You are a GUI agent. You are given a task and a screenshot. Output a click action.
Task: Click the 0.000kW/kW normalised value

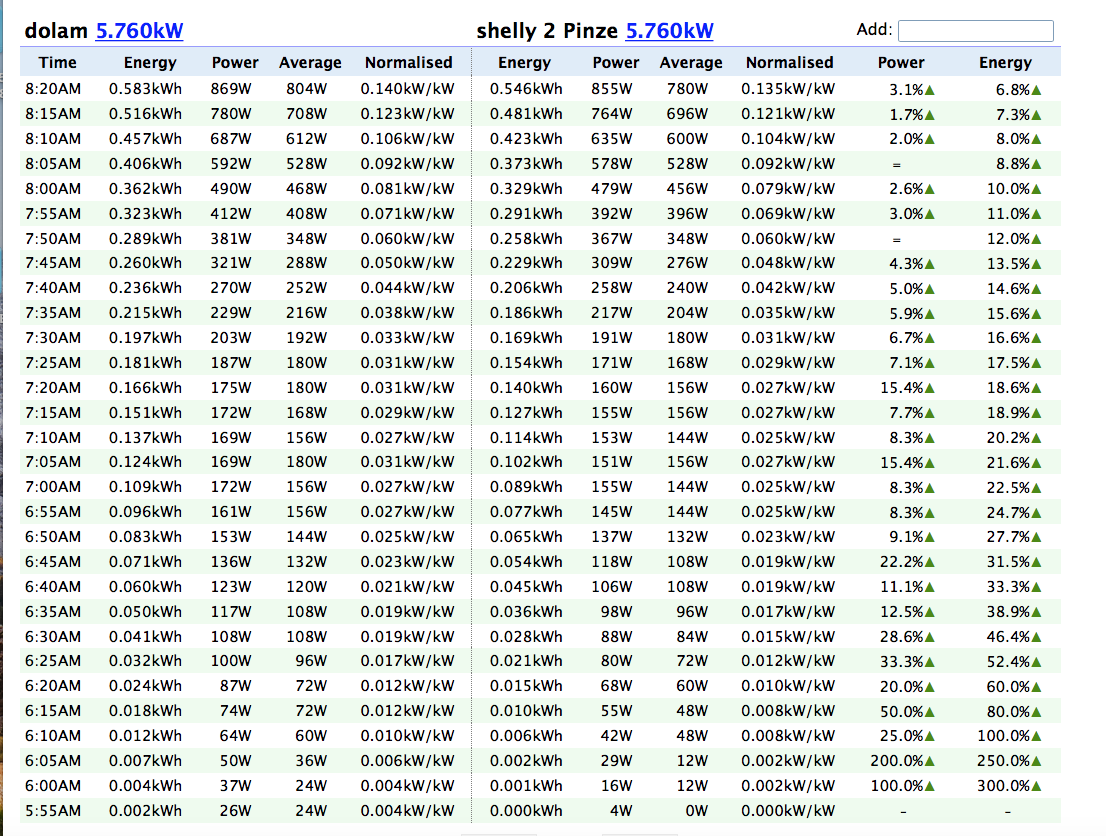point(788,811)
